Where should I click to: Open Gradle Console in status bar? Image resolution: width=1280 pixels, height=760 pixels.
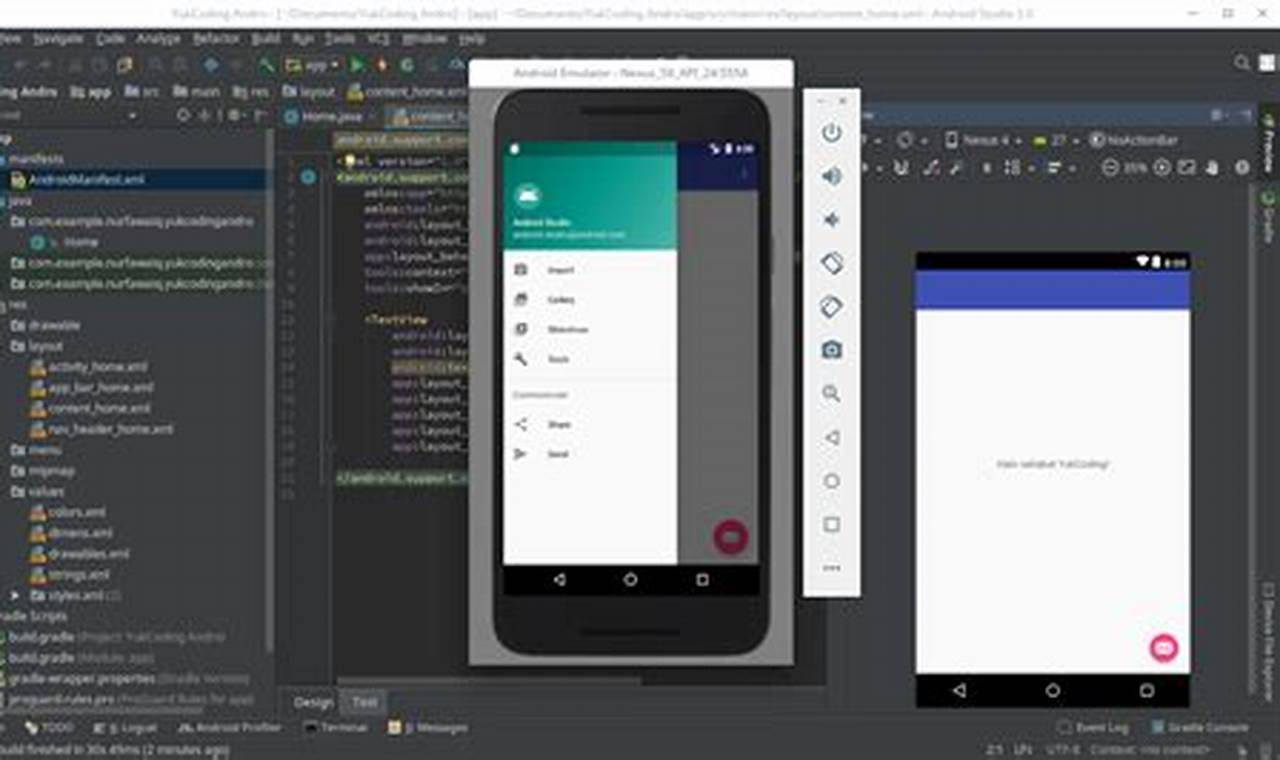pos(1200,728)
